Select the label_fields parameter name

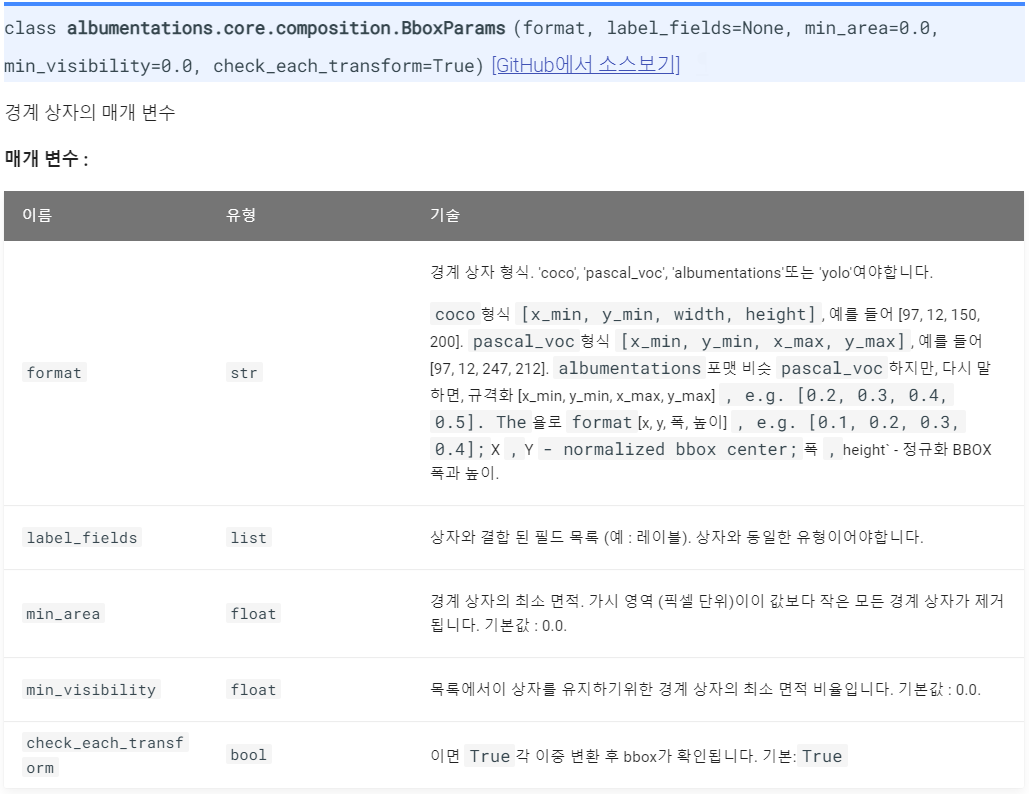pos(81,538)
